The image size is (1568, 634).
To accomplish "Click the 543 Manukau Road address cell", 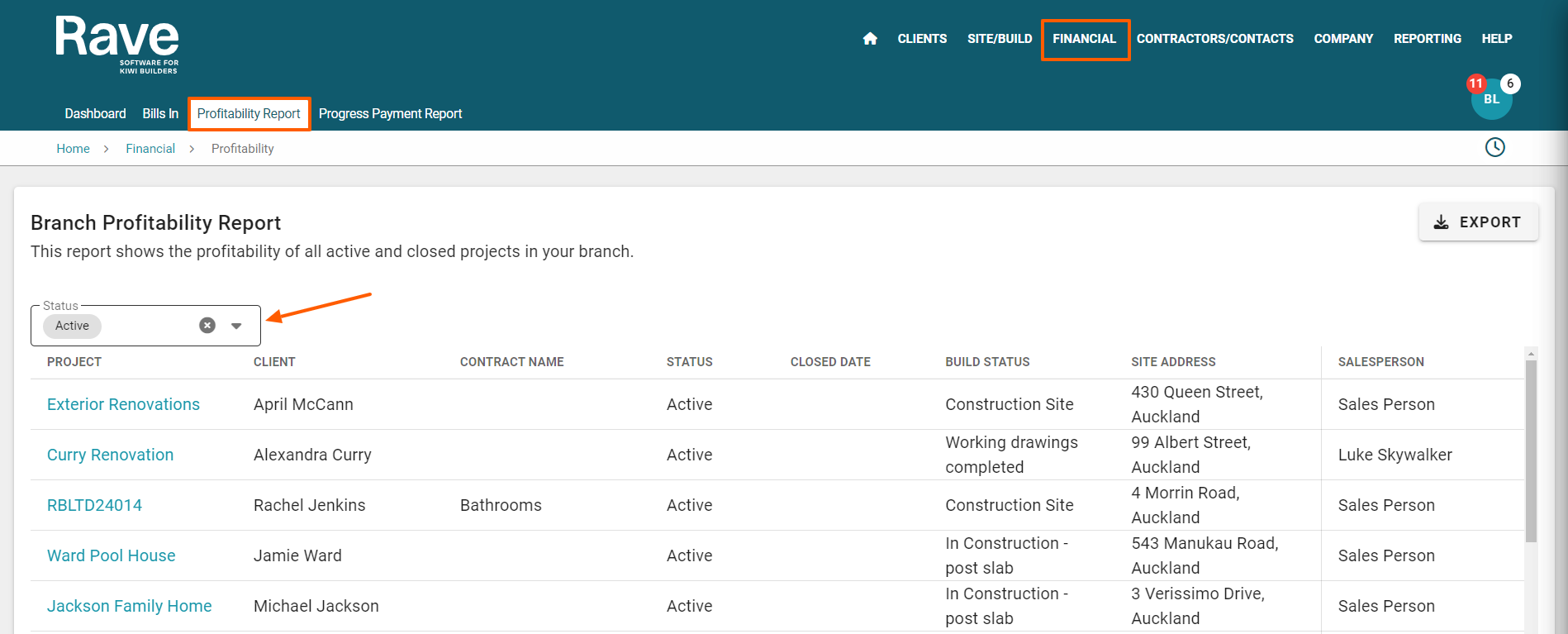I will coord(1205,555).
